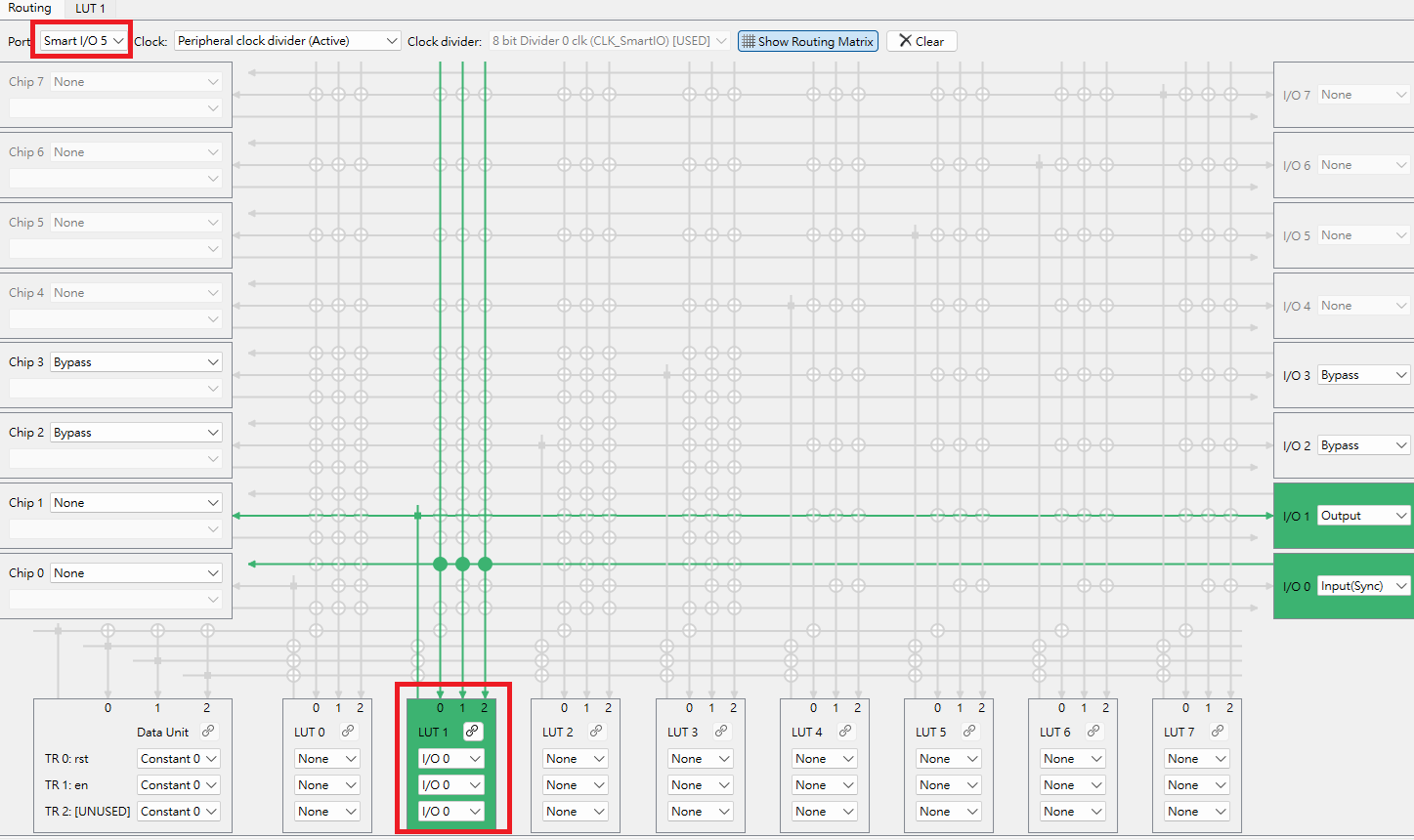This screenshot has height=840, width=1414.
Task: Toggle the Show Routing Matrix button
Action: [807, 41]
